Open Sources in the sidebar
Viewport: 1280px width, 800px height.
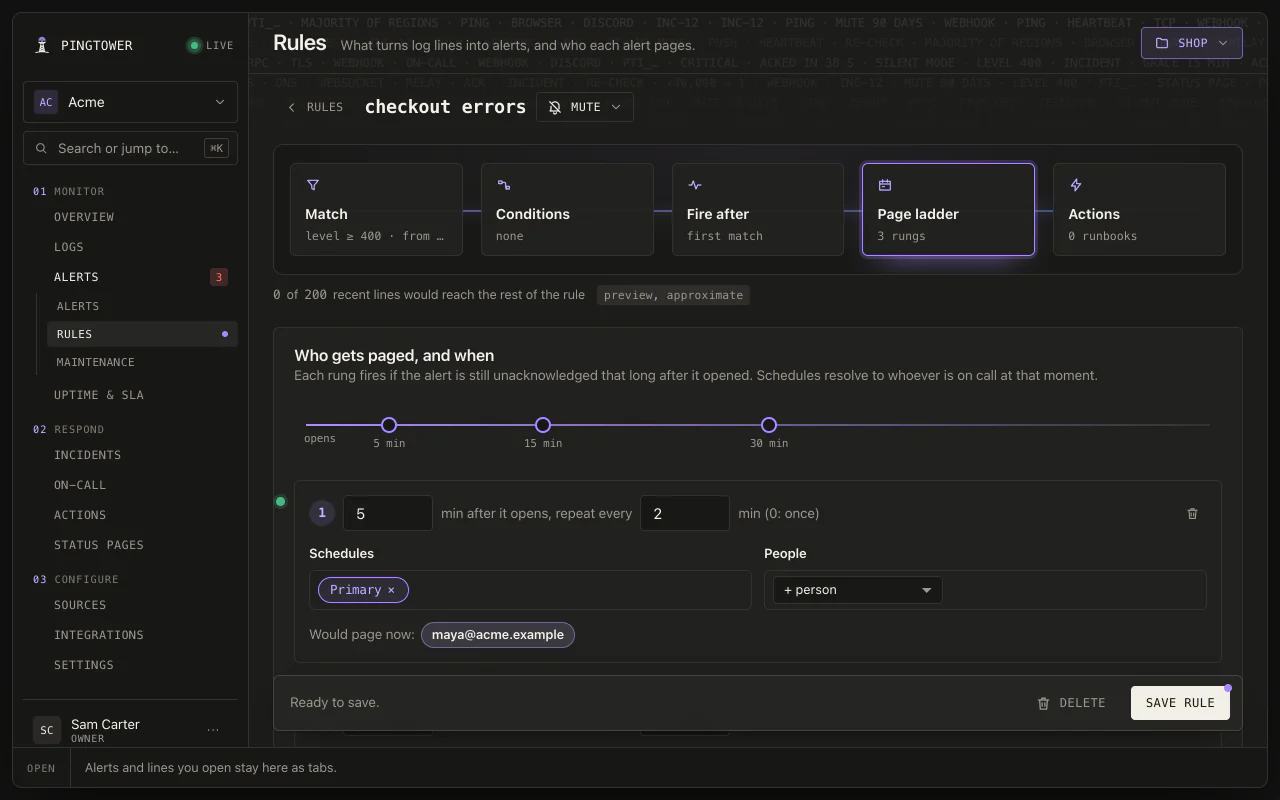click(80, 605)
